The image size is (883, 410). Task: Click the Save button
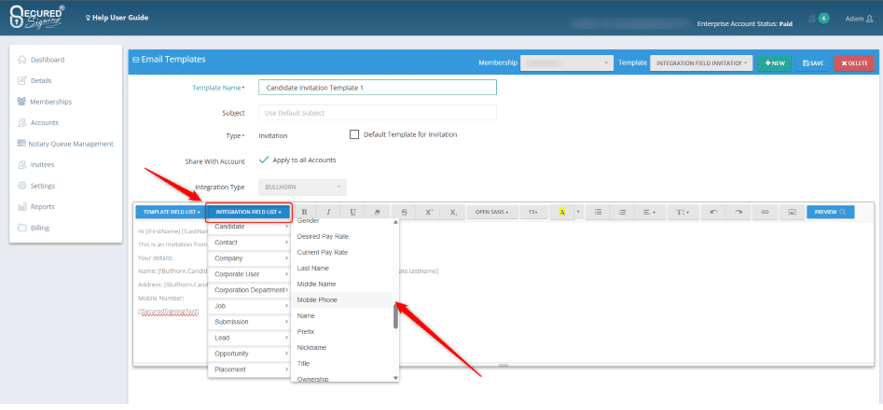tap(813, 63)
